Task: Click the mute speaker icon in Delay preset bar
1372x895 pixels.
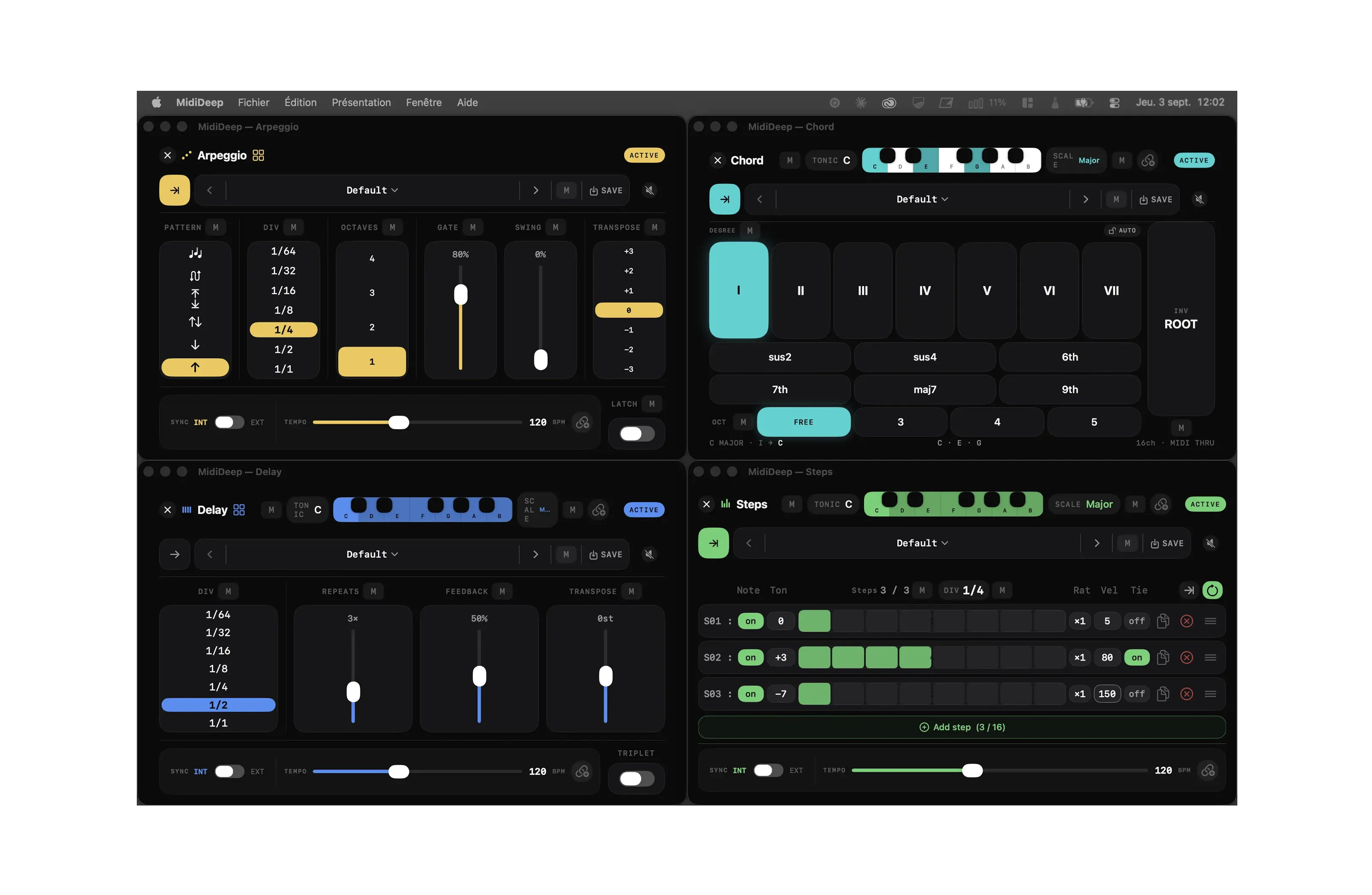Action: point(650,555)
